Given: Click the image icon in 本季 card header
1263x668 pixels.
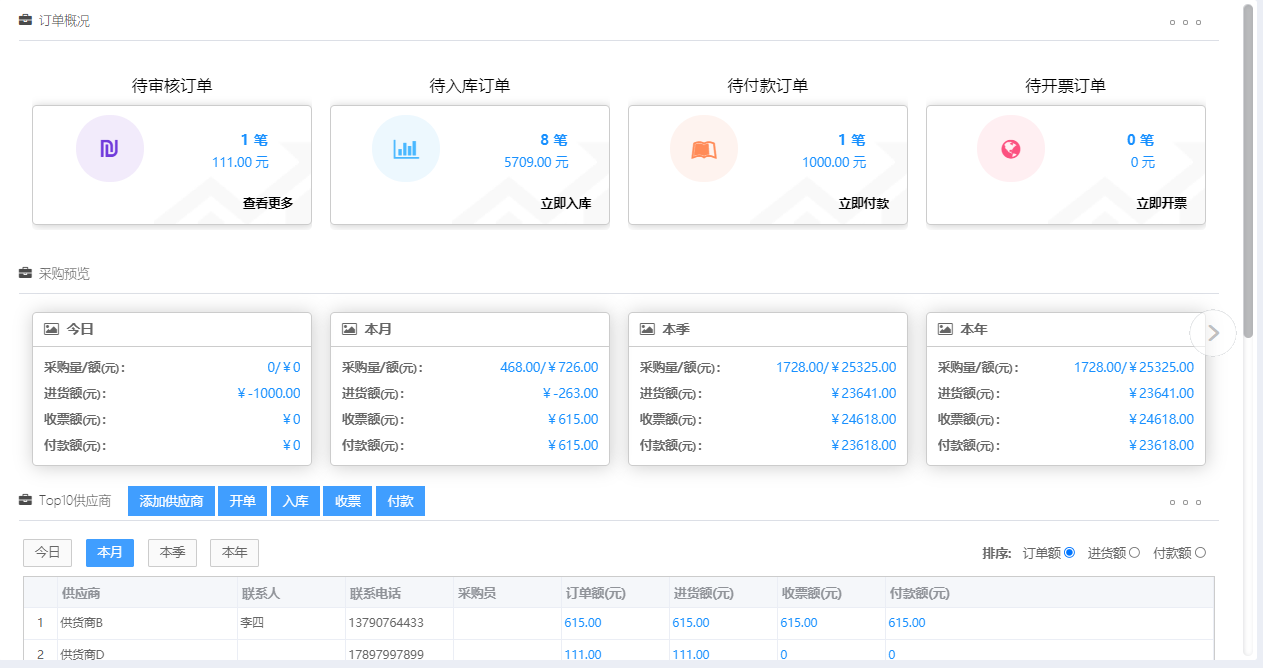Looking at the screenshot, I should (x=647, y=329).
